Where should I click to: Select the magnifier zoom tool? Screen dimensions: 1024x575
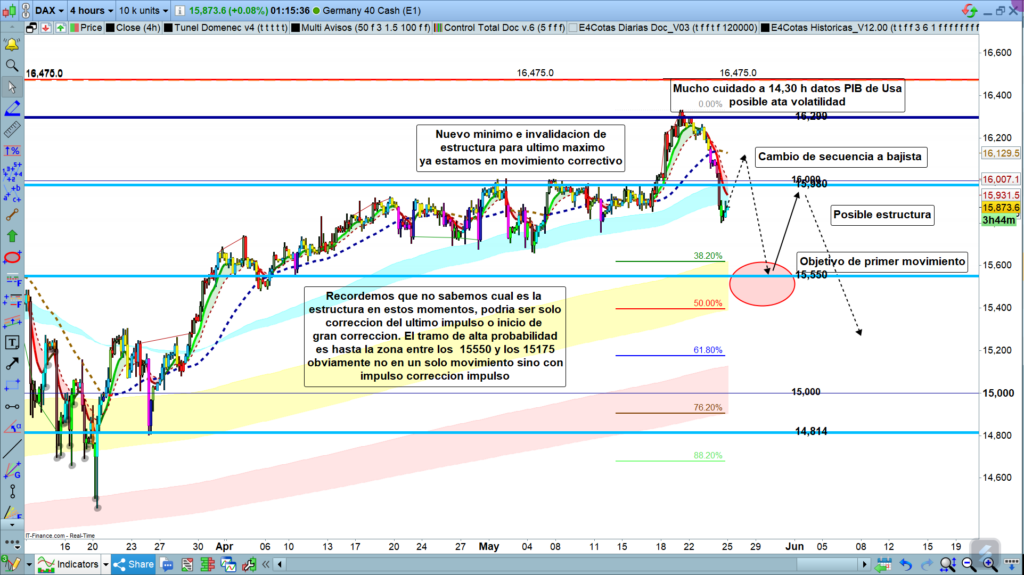pyautogui.click(x=12, y=65)
